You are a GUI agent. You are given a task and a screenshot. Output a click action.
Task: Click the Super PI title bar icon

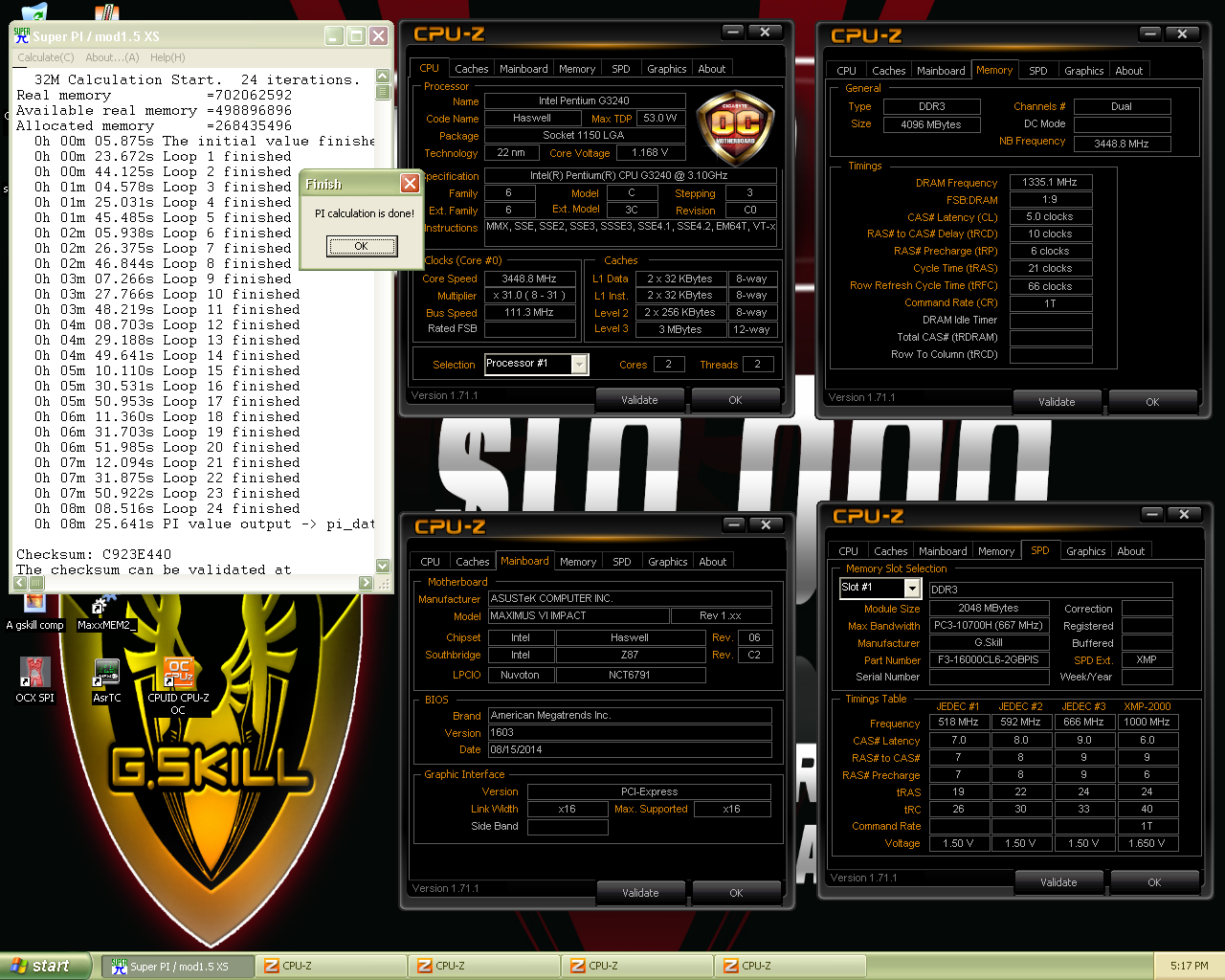pos(22,35)
